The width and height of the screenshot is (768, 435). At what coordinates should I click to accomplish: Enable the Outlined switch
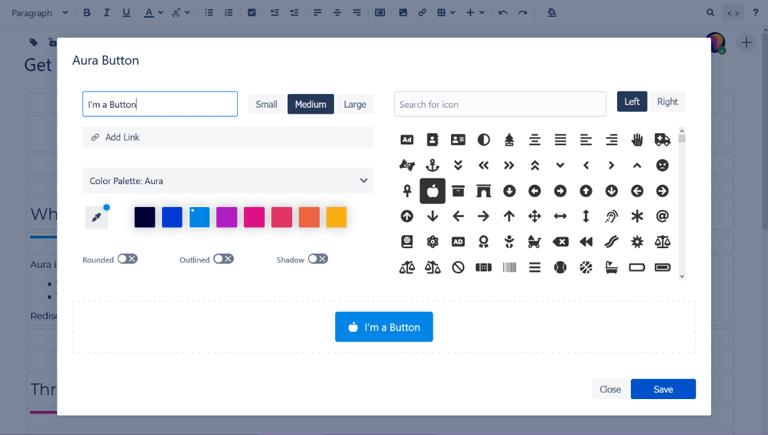tap(224, 259)
